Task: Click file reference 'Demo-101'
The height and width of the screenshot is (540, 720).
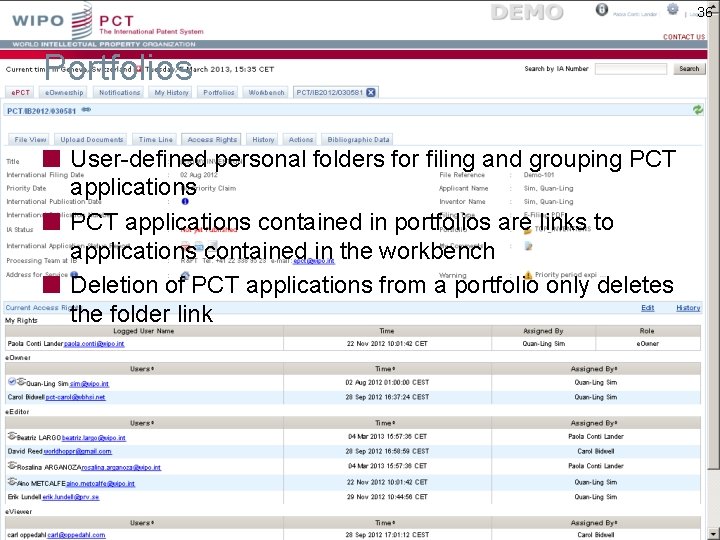Action: point(539,174)
